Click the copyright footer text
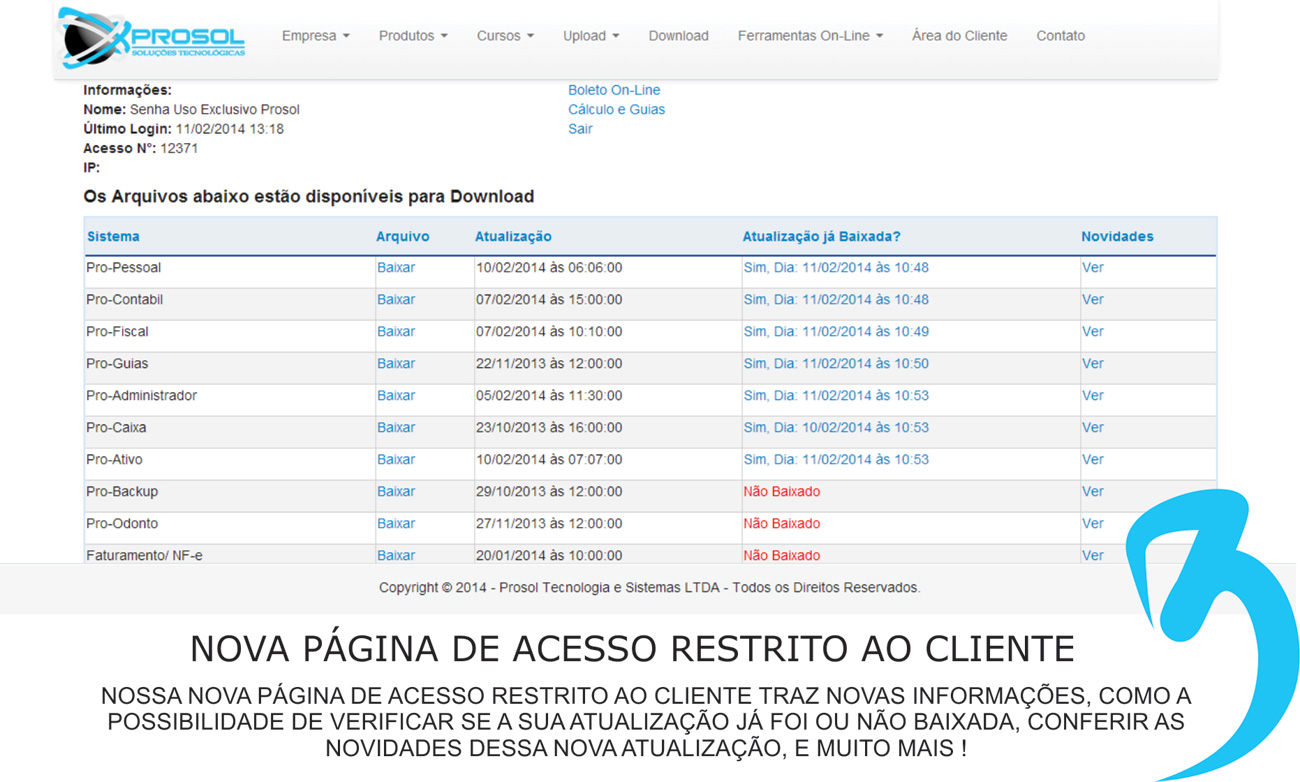Viewport: 1300px width, 782px height. [x=649, y=588]
